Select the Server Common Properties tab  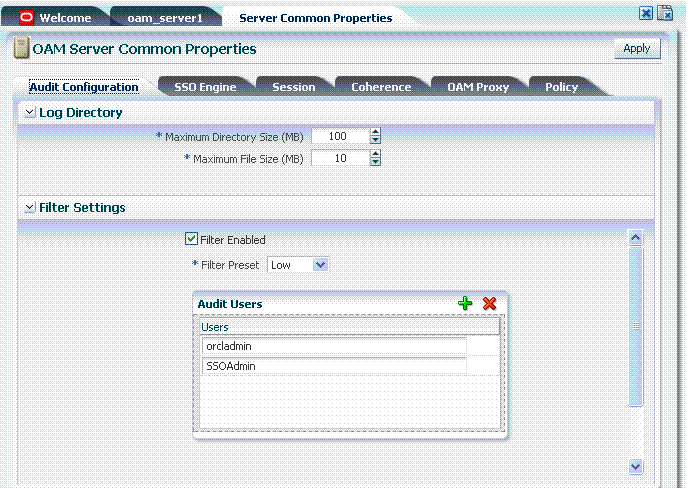(x=316, y=18)
